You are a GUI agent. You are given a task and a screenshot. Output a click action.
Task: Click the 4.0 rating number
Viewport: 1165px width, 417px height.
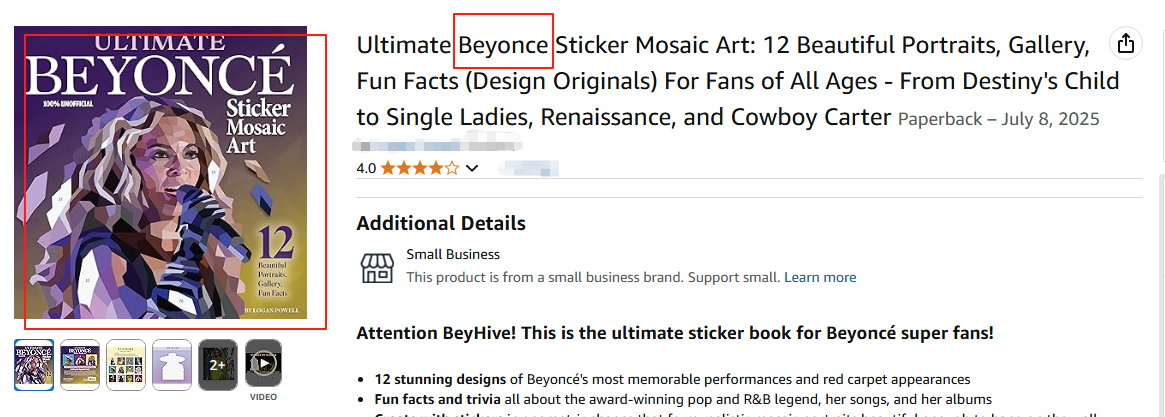366,168
